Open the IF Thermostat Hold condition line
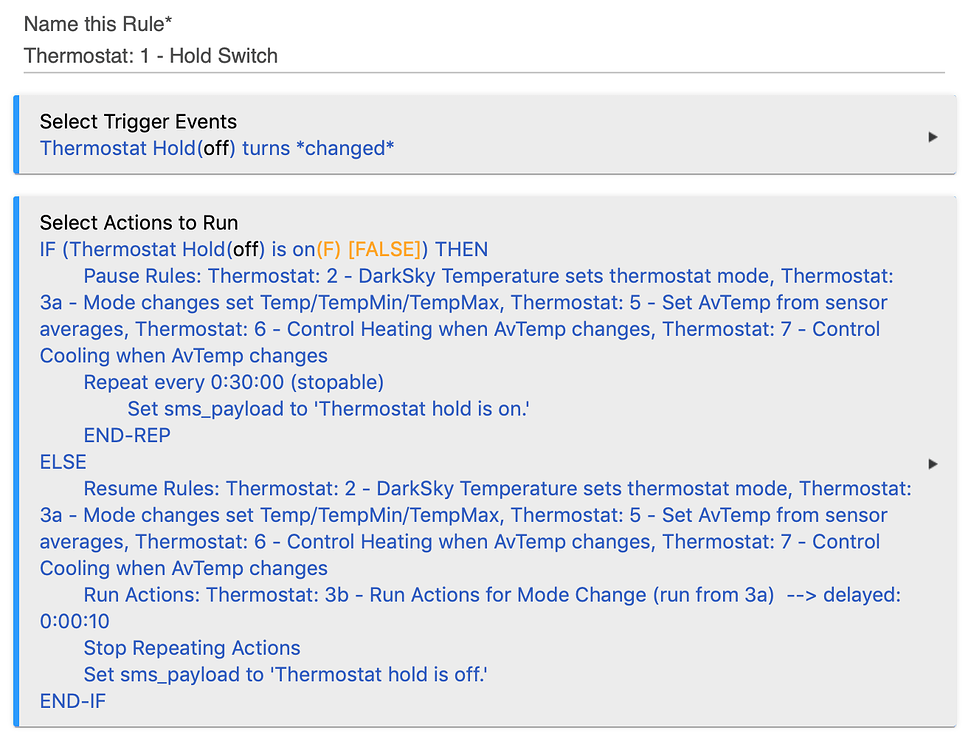The height and width of the screenshot is (750, 970). pos(250,249)
